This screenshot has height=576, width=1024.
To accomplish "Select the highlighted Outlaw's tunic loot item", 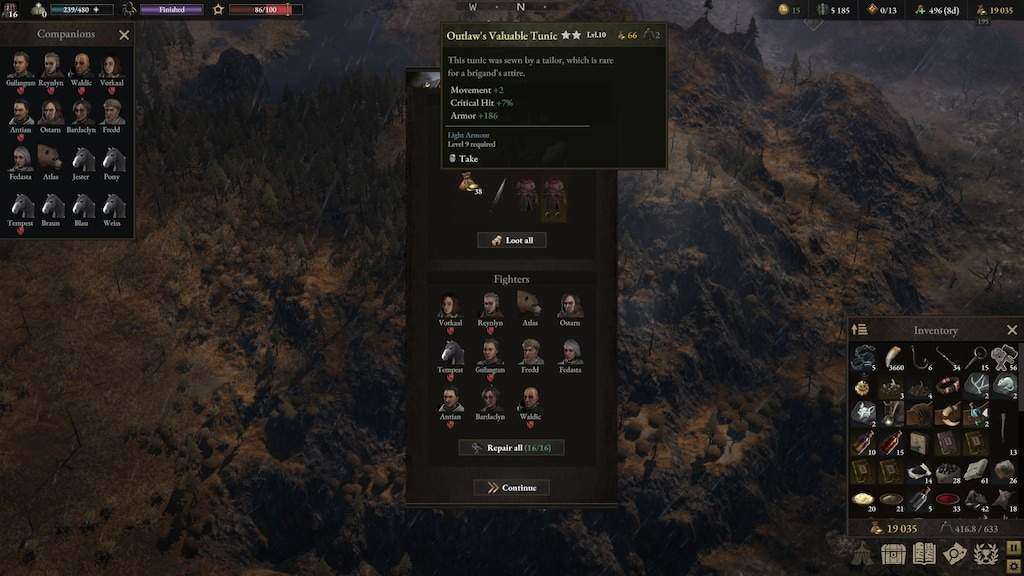I will (x=554, y=198).
